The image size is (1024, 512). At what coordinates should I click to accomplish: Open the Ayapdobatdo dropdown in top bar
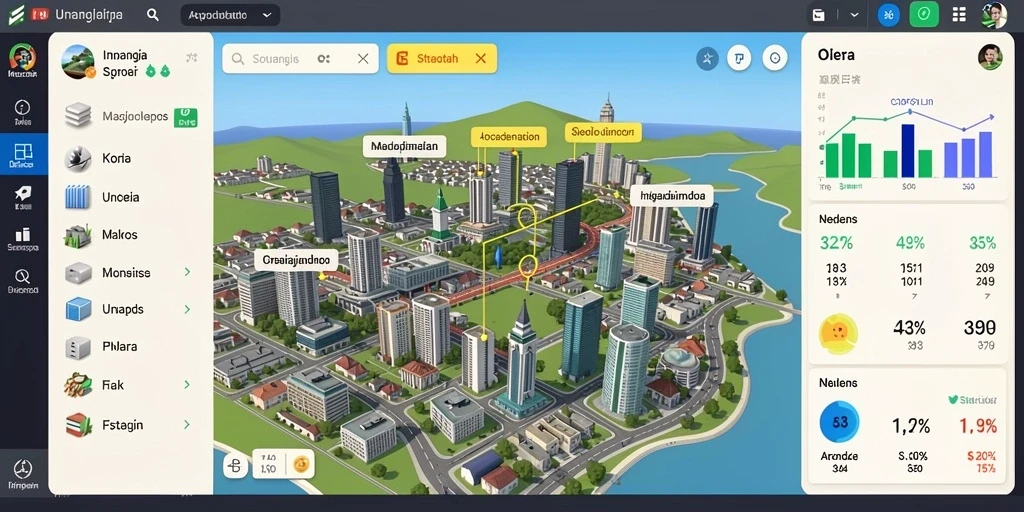(x=230, y=15)
